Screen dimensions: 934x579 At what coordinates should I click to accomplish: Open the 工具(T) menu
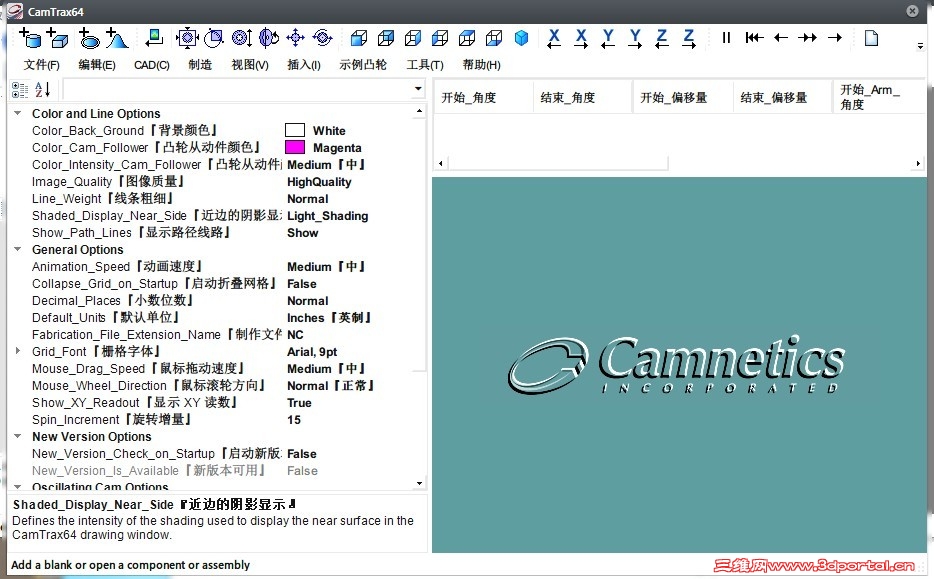tap(425, 65)
